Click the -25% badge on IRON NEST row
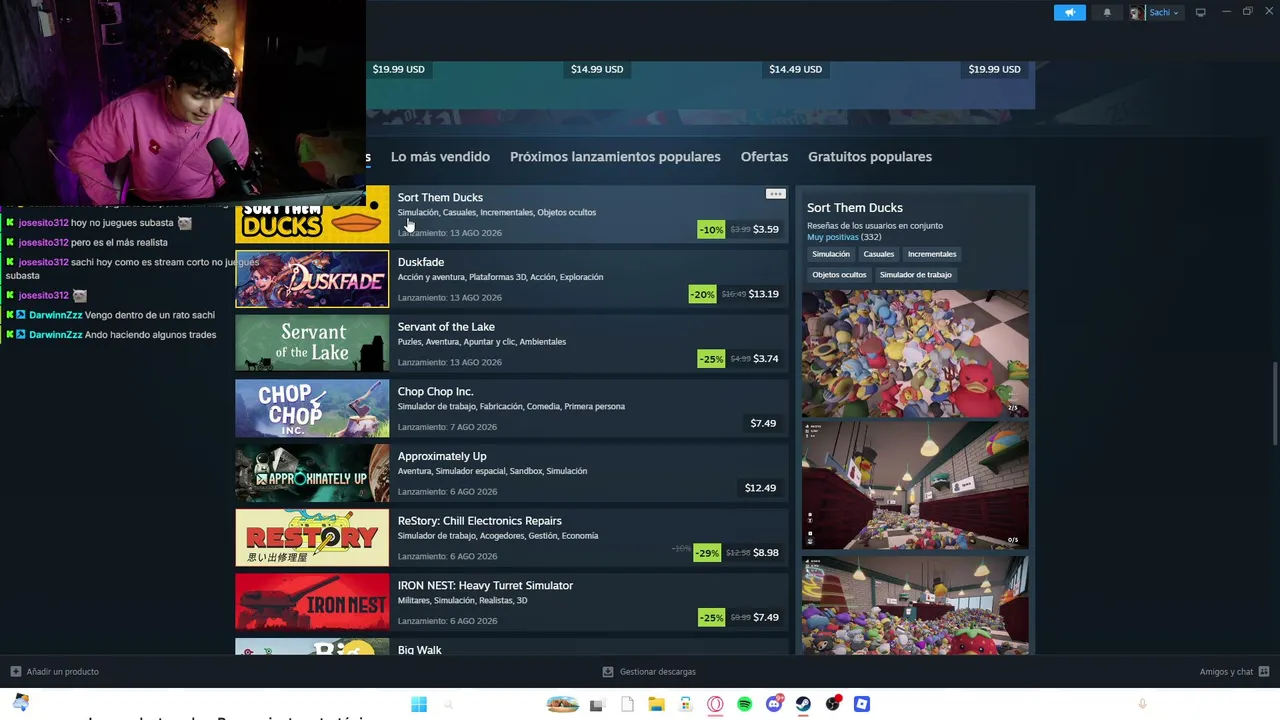This screenshot has width=1280, height=720. pos(711,618)
